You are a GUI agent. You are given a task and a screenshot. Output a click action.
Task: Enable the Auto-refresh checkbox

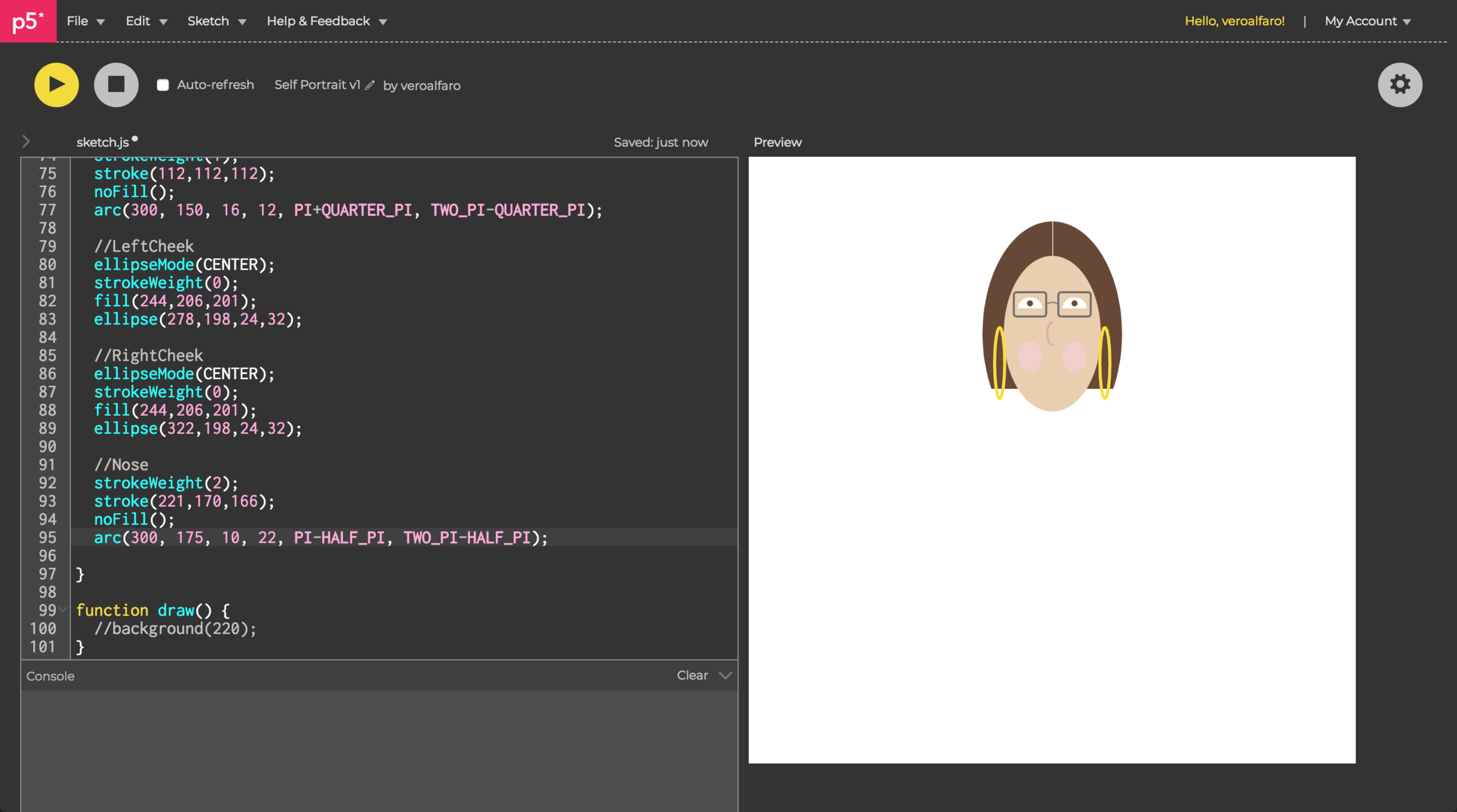click(164, 84)
